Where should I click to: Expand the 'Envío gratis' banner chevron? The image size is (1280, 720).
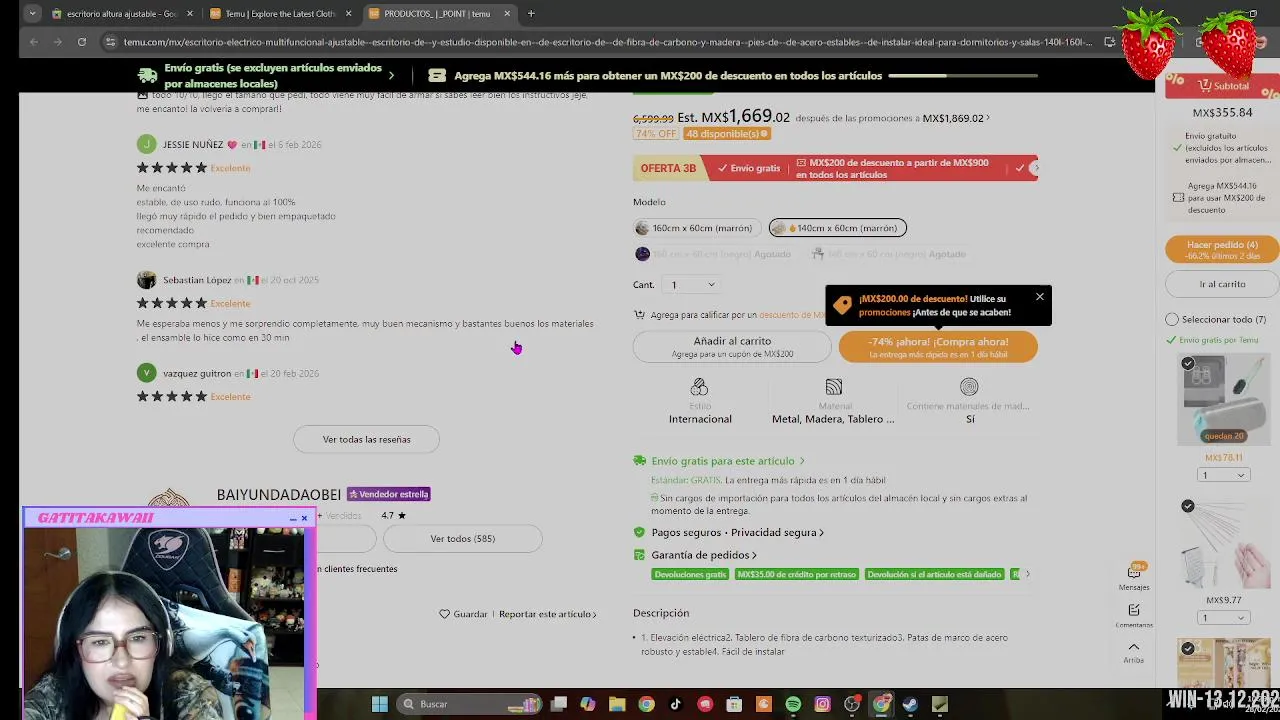391,75
